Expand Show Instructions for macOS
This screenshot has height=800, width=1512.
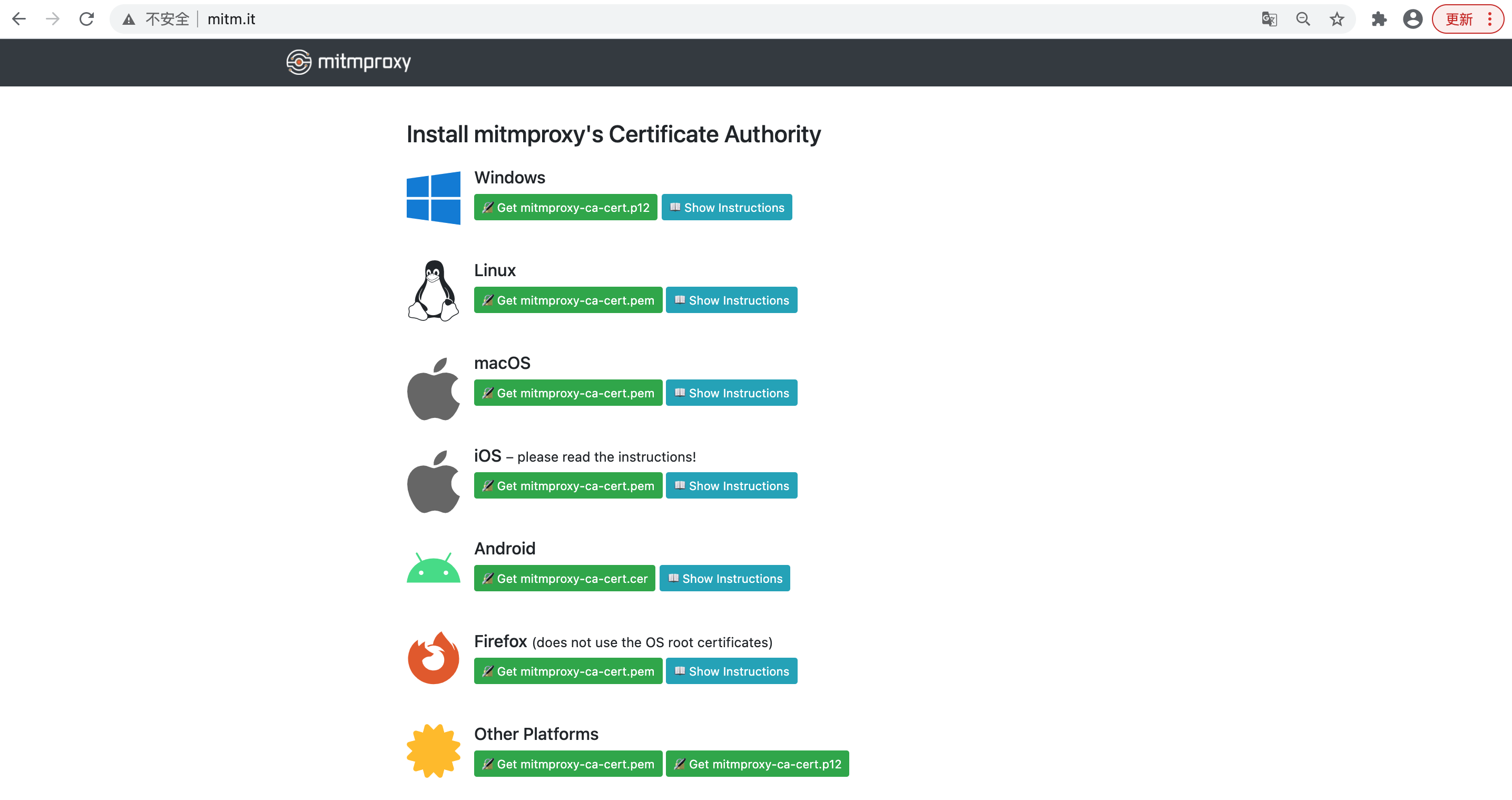731,393
